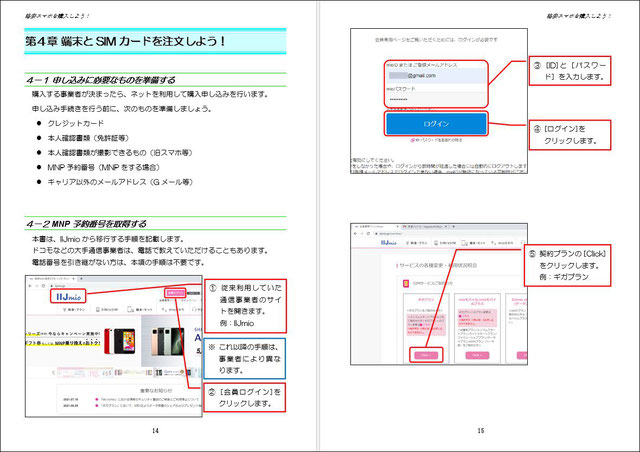Viewport: 640px width, 452px height.
Task: Click reload icon in plan page screenshot
Action: tap(368, 234)
